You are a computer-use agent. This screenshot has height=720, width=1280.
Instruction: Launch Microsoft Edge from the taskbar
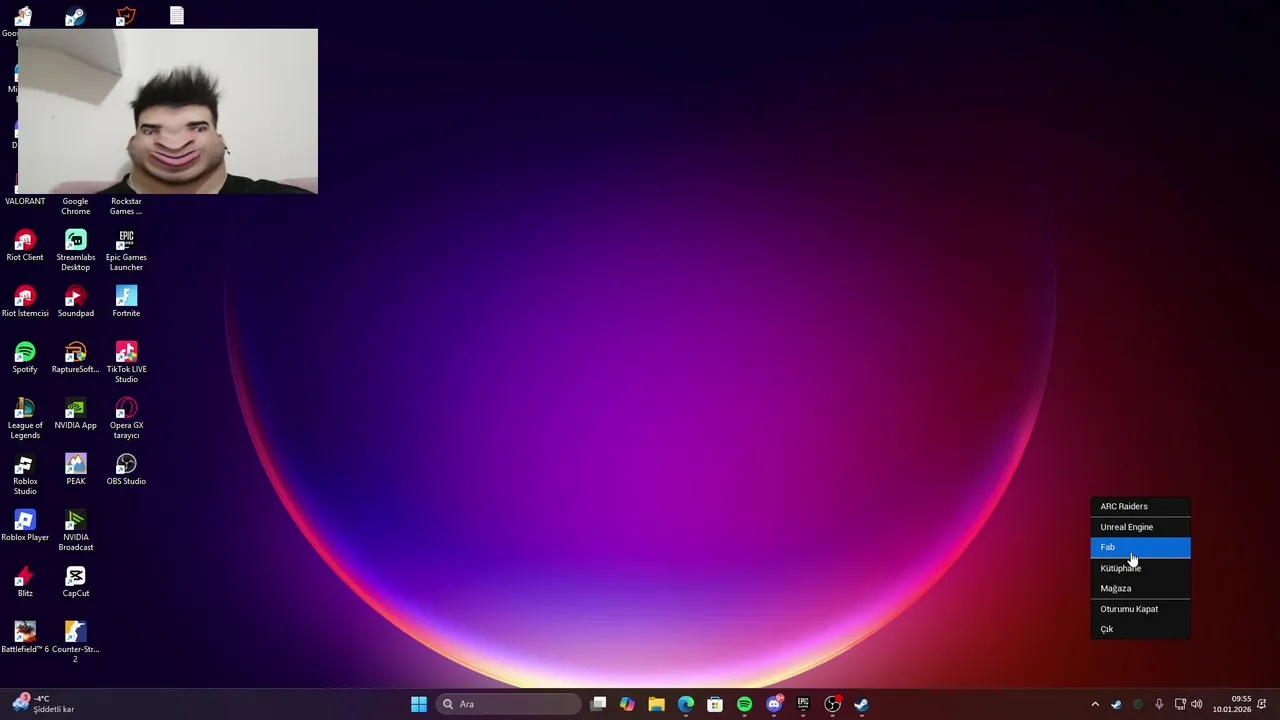tap(686, 704)
